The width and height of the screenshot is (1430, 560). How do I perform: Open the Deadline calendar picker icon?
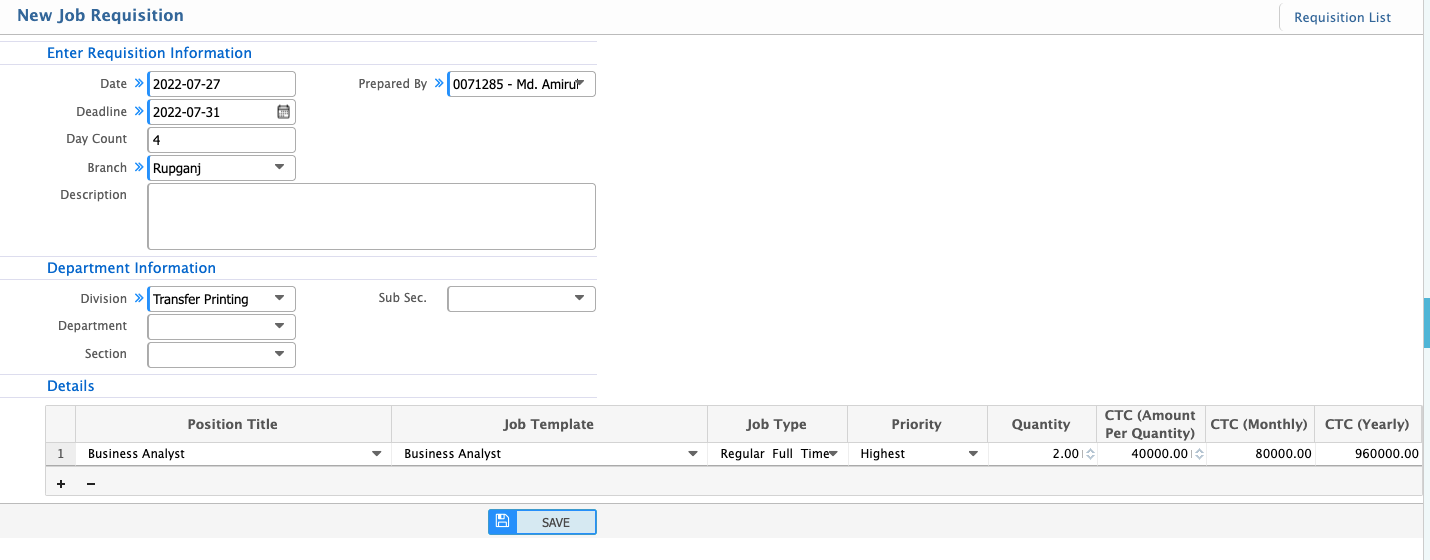click(283, 112)
